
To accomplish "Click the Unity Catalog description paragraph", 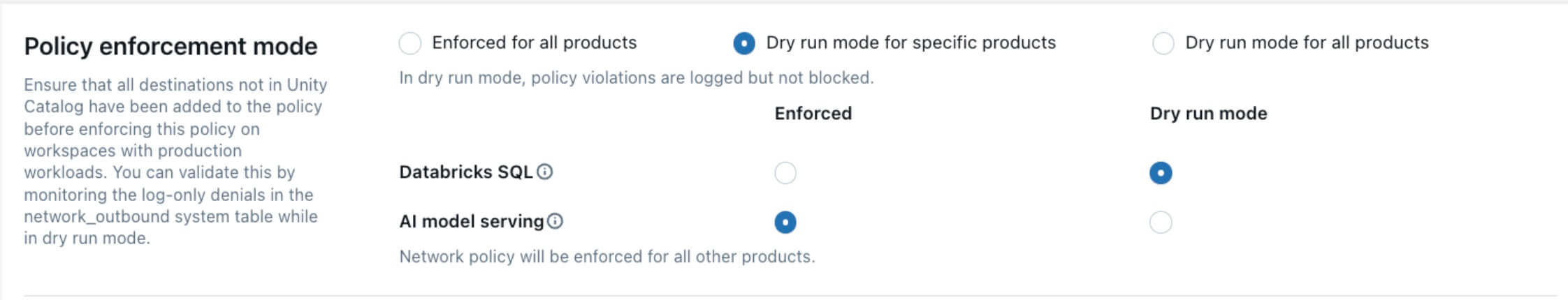I will point(175,161).
